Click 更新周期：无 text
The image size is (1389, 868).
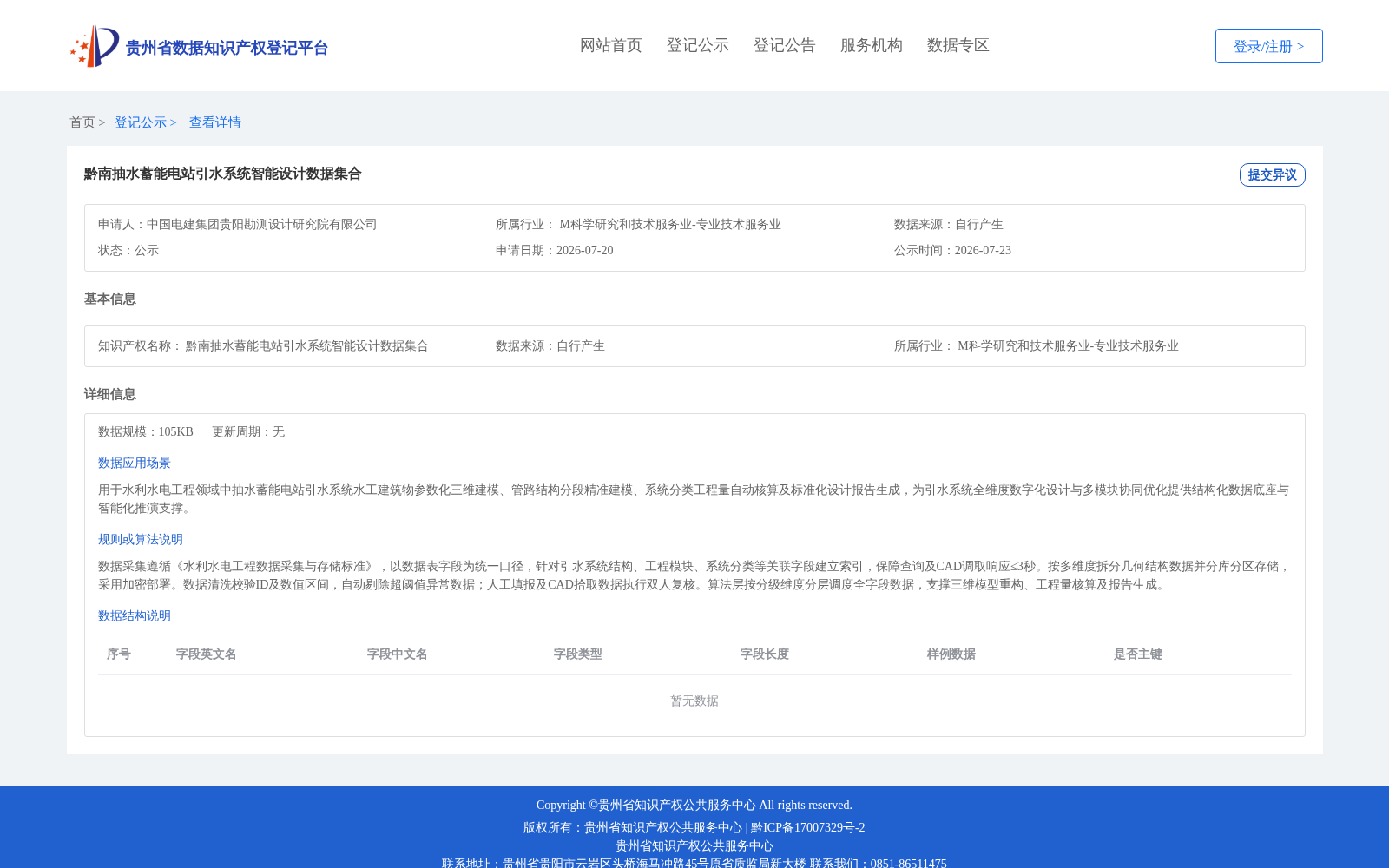[248, 431]
